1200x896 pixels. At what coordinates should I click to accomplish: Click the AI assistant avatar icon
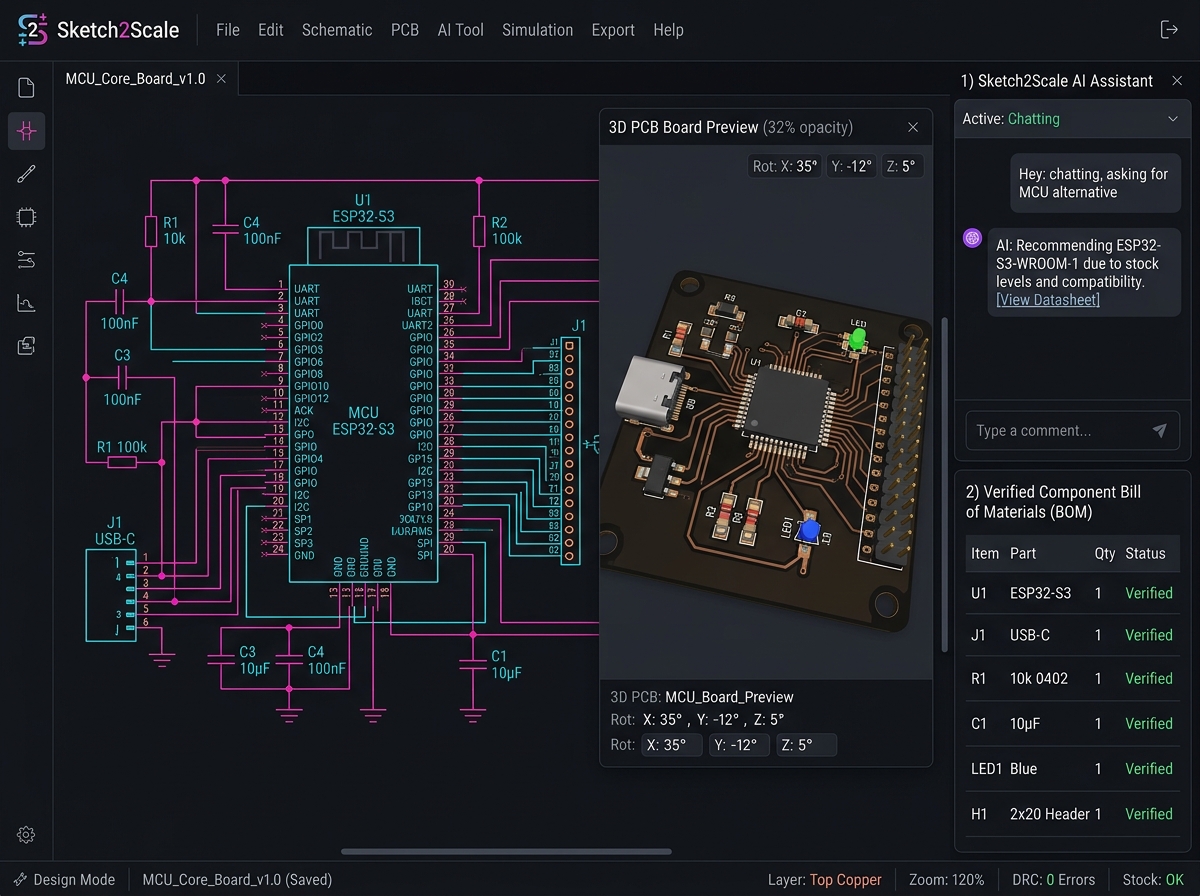point(972,238)
